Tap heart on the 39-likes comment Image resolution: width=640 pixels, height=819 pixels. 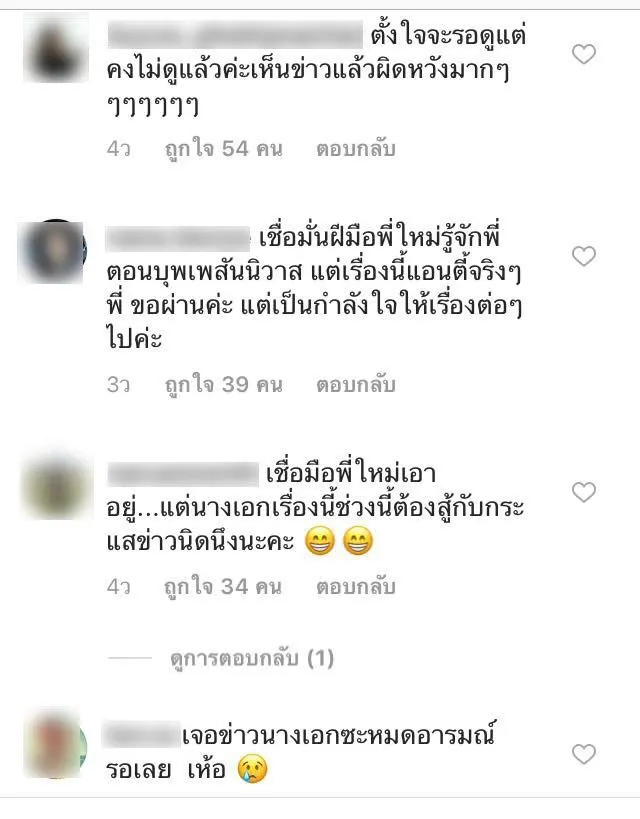coord(584,256)
